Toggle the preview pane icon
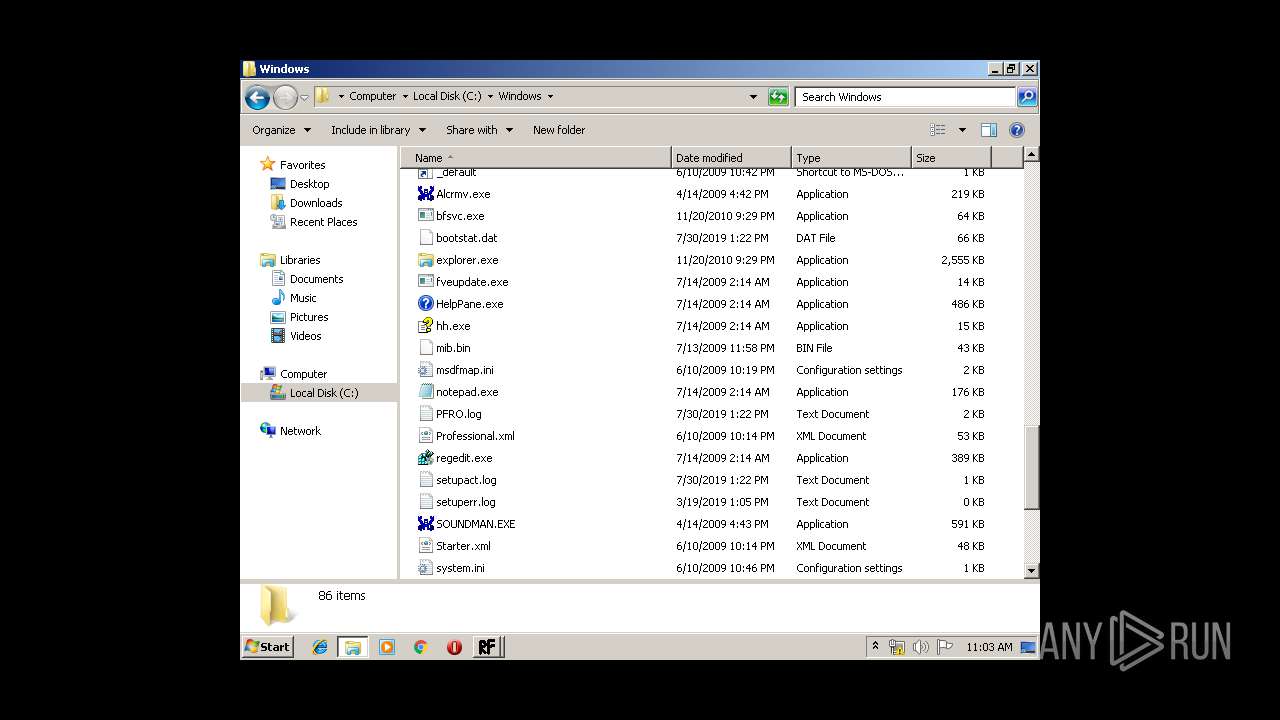 (x=989, y=130)
